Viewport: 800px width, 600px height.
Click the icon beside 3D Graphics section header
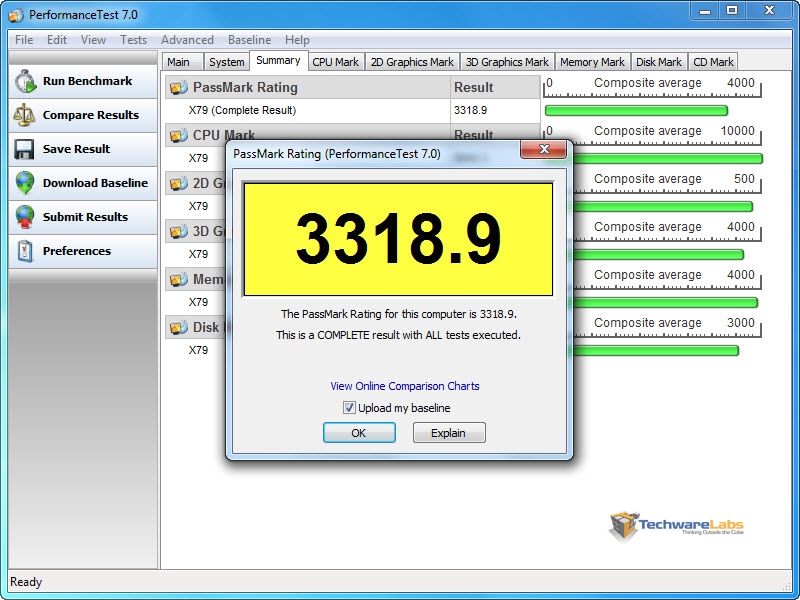[179, 232]
